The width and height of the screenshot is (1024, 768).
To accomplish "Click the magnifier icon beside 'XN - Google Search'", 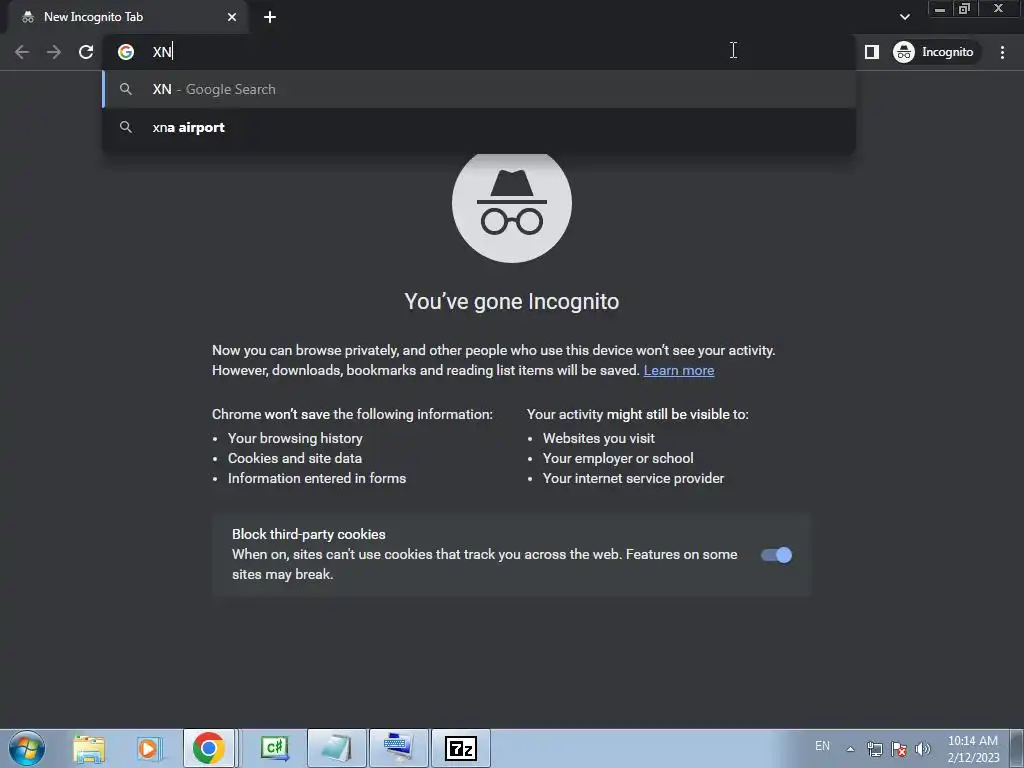I will [x=126, y=89].
